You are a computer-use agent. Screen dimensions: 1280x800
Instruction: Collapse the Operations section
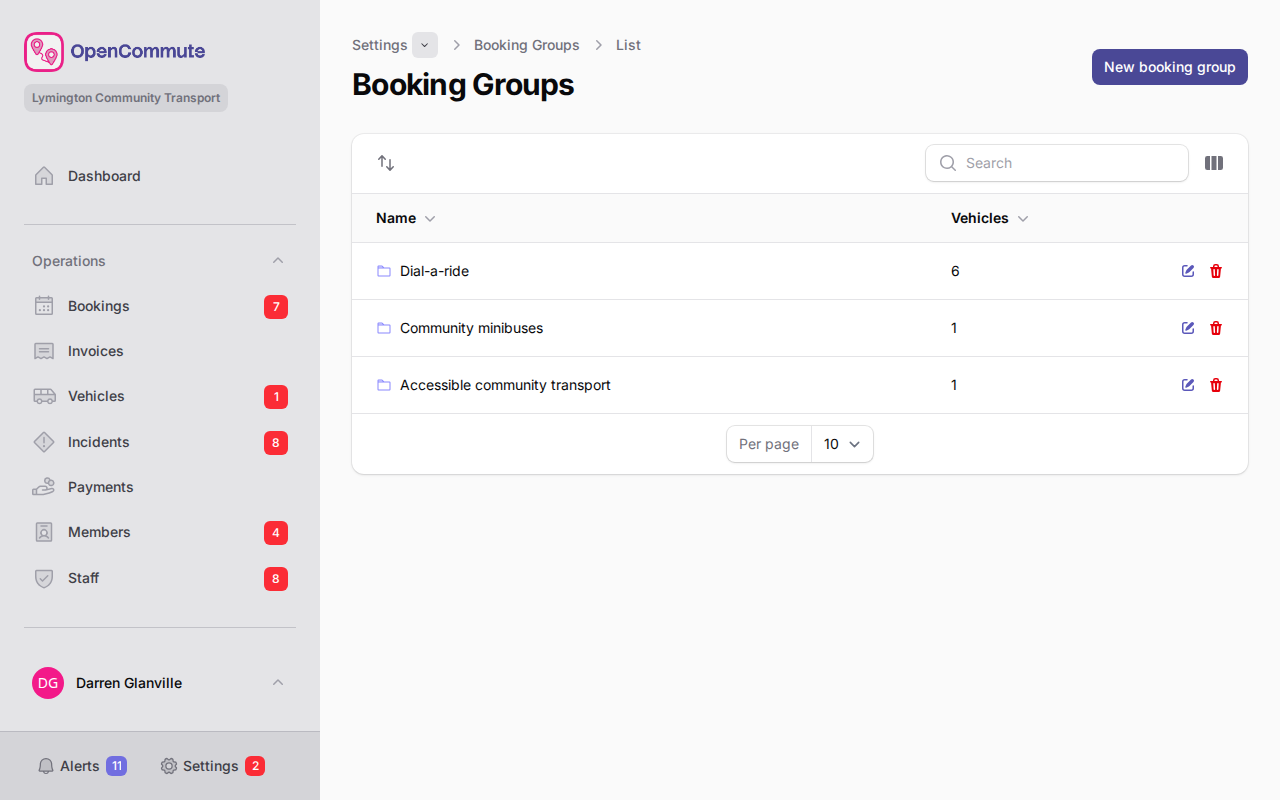[278, 261]
